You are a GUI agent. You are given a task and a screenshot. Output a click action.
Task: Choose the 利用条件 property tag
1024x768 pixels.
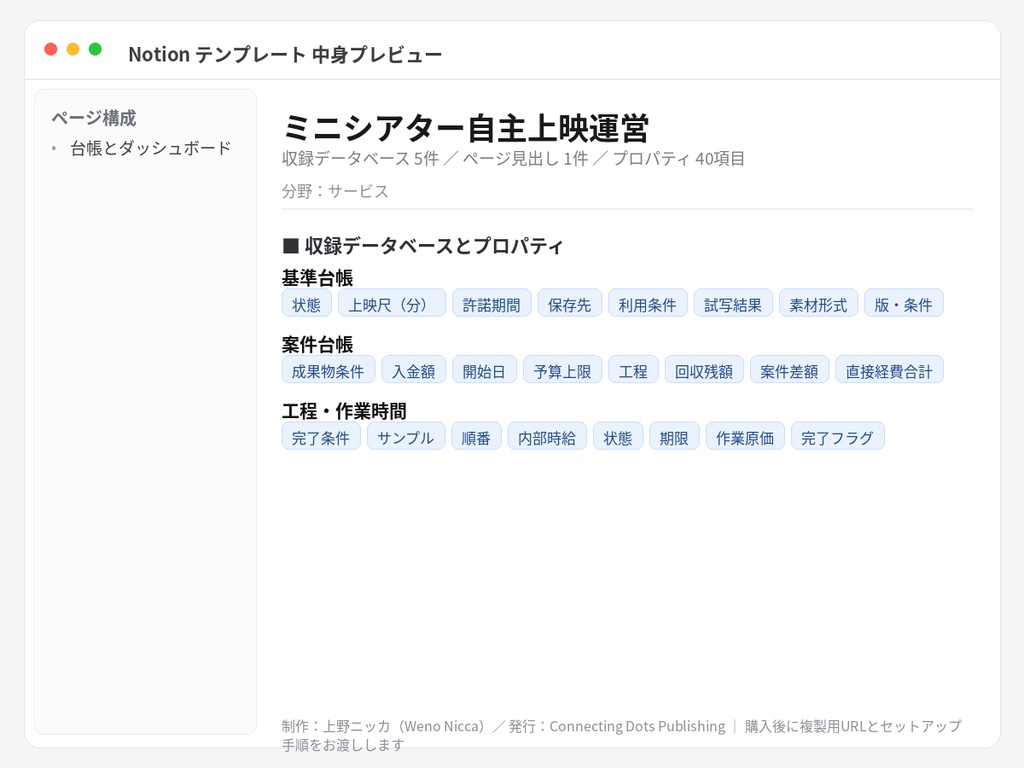pyautogui.click(x=648, y=304)
